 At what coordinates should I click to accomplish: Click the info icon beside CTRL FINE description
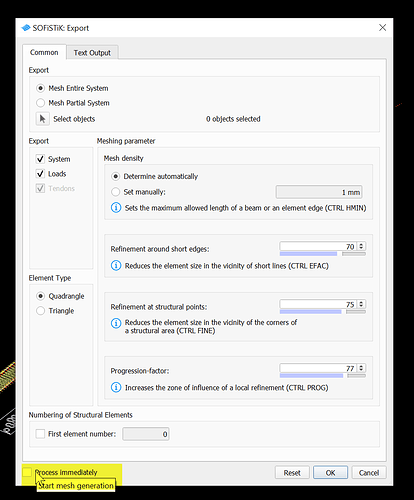click(116, 323)
